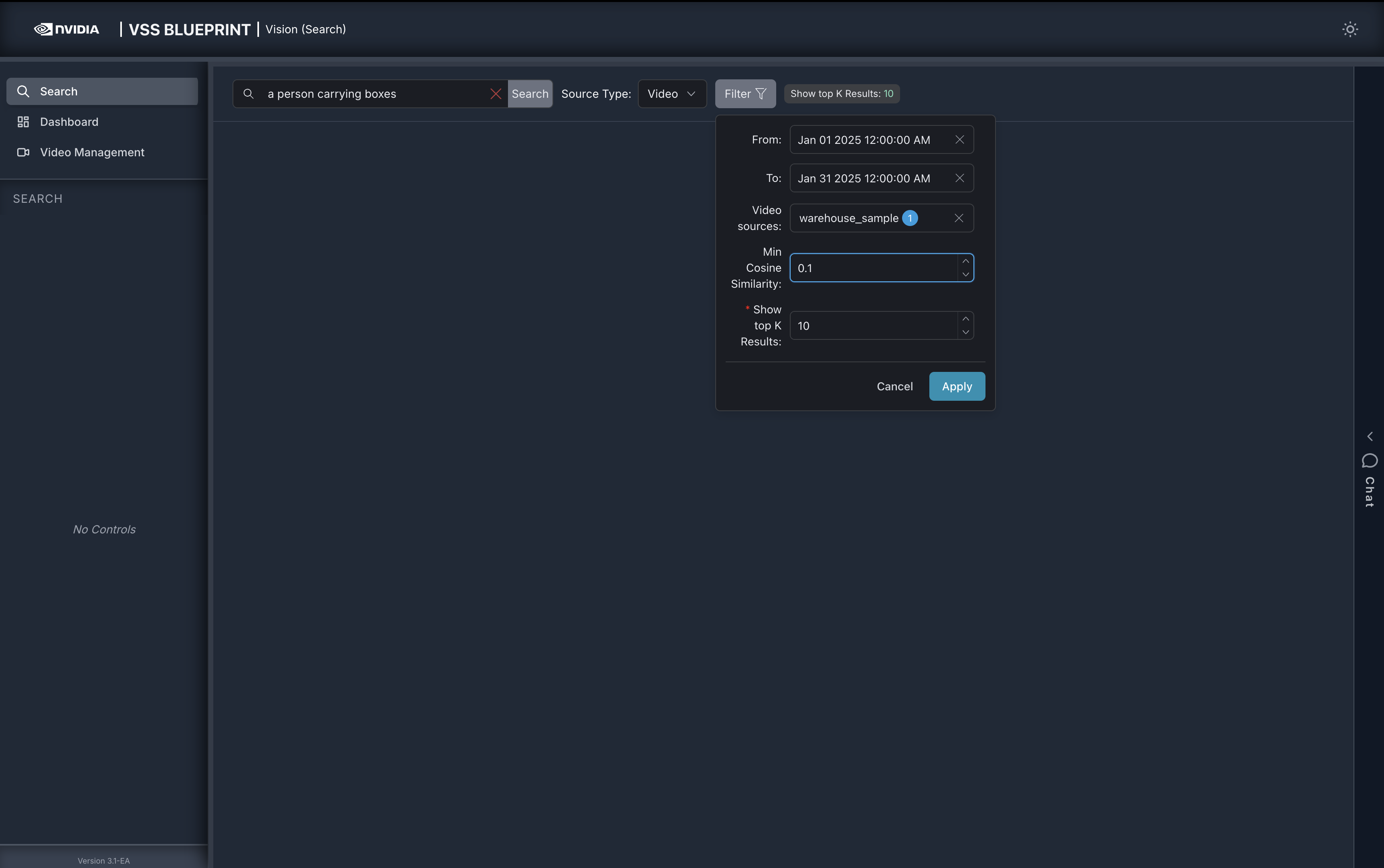Toggle the light/dark theme sun icon

[x=1350, y=29]
